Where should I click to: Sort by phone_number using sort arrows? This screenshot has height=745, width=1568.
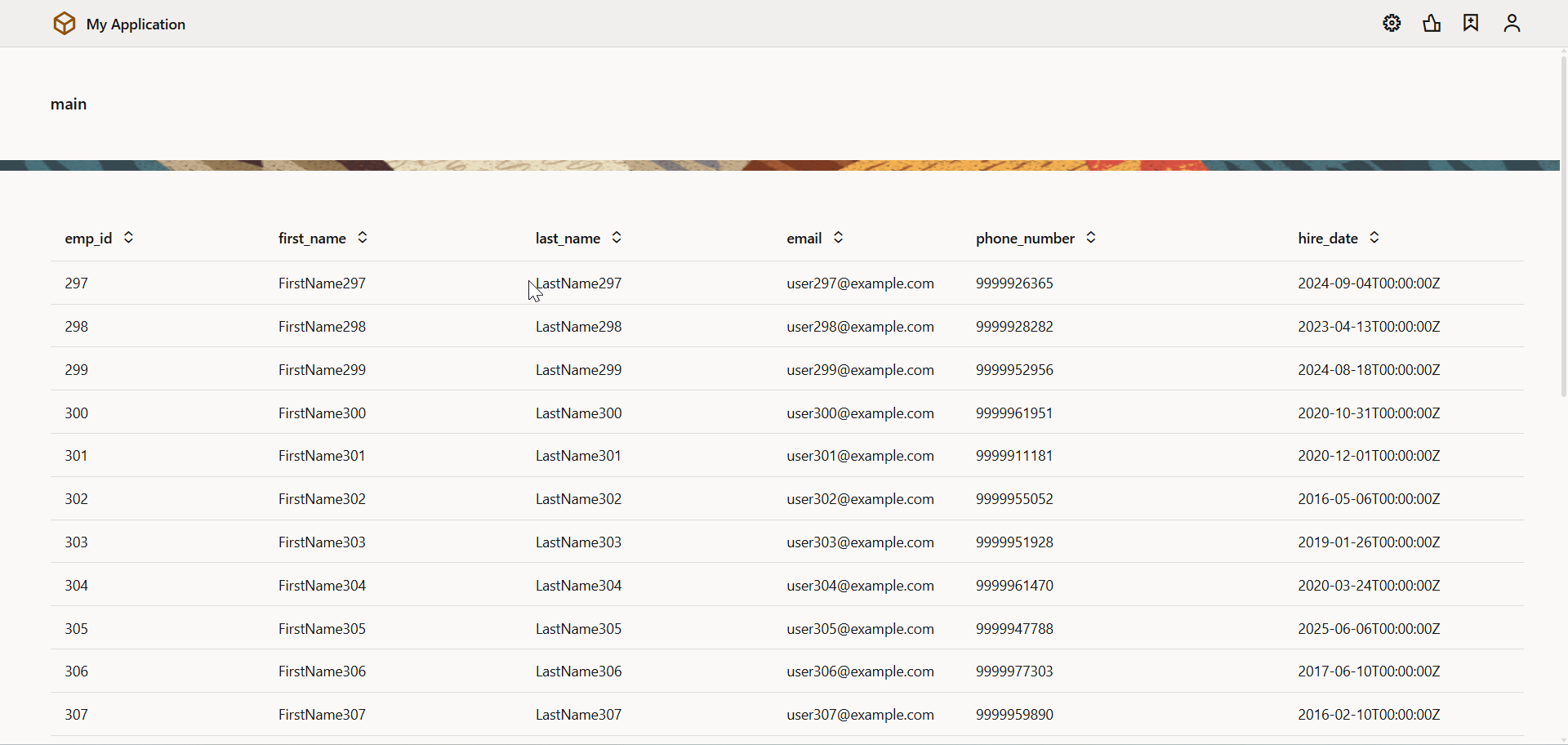coord(1091,238)
